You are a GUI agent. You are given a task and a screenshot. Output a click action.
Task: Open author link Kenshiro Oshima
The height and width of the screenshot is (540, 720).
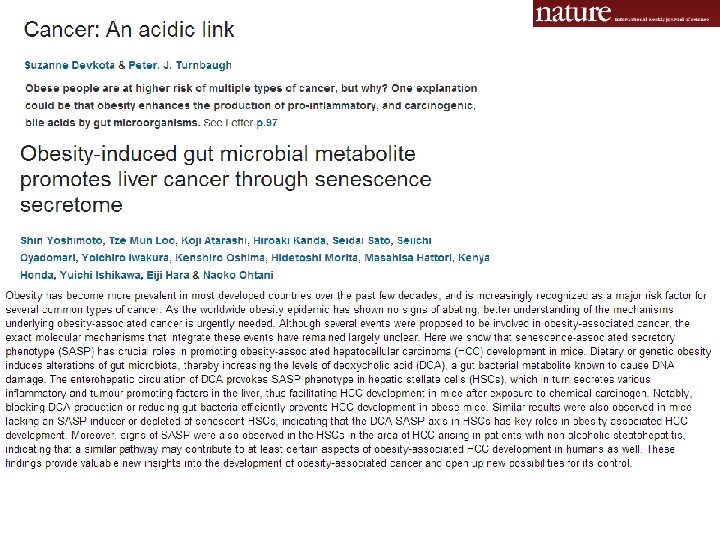click(x=220, y=258)
